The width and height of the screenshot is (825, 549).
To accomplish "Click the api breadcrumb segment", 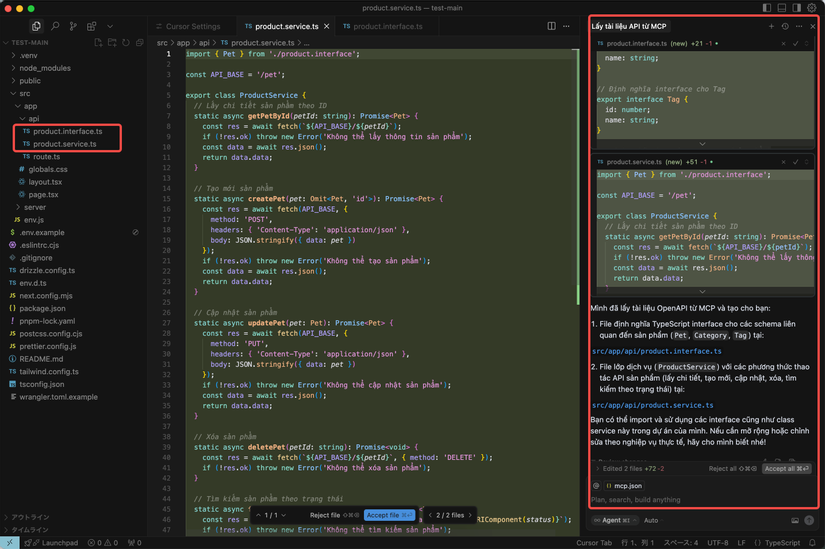I will pyautogui.click(x=204, y=43).
